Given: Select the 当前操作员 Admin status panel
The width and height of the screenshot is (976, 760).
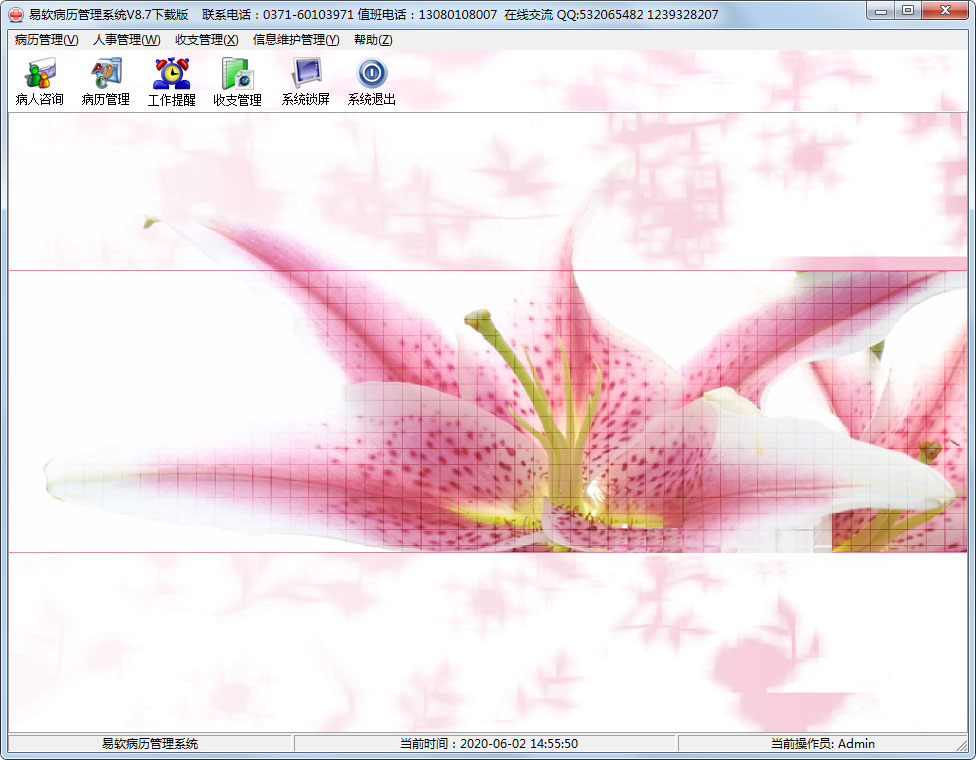Looking at the screenshot, I should pyautogui.click(x=822, y=743).
